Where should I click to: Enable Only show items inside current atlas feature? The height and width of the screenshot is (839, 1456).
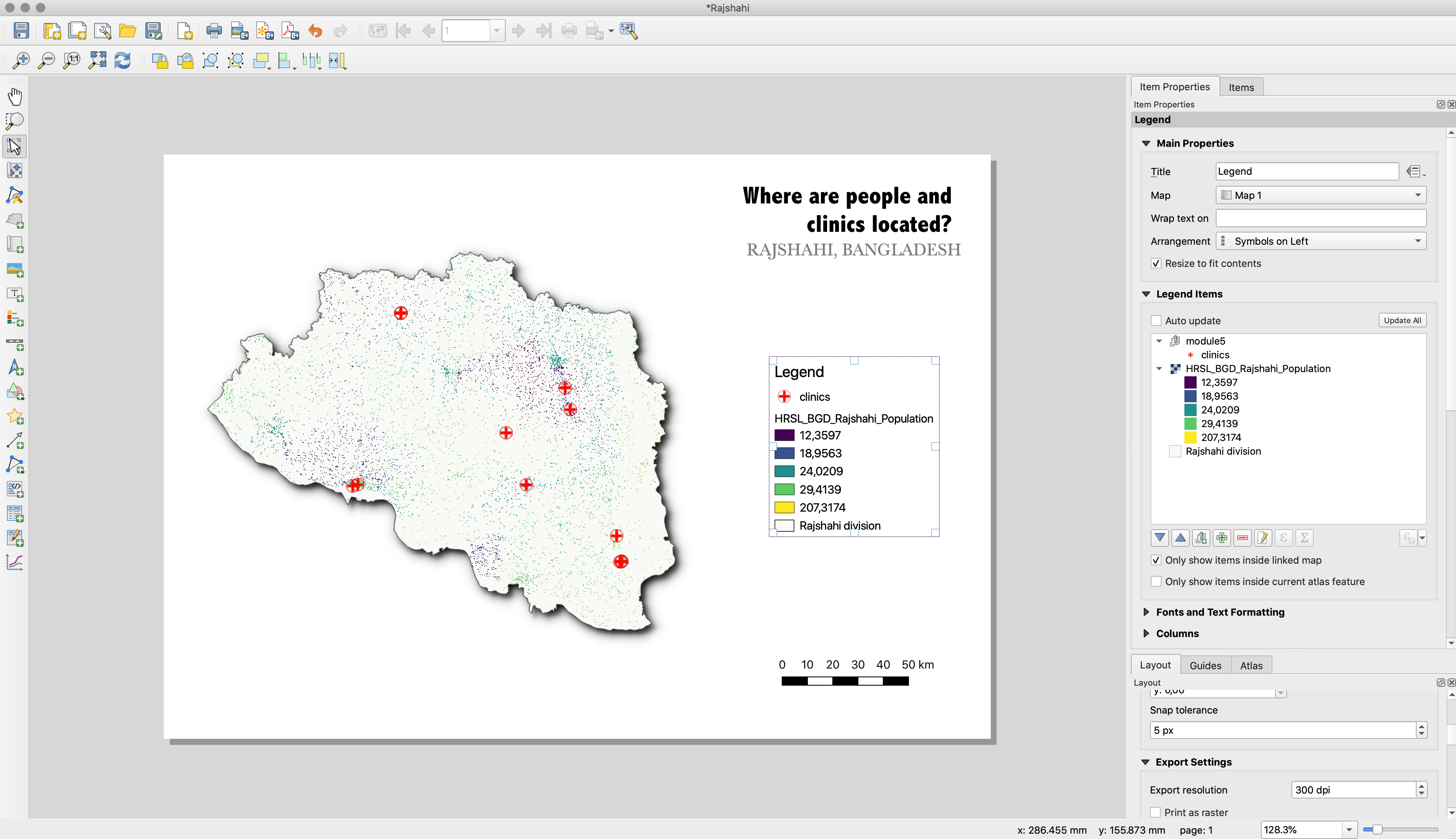(x=1156, y=581)
